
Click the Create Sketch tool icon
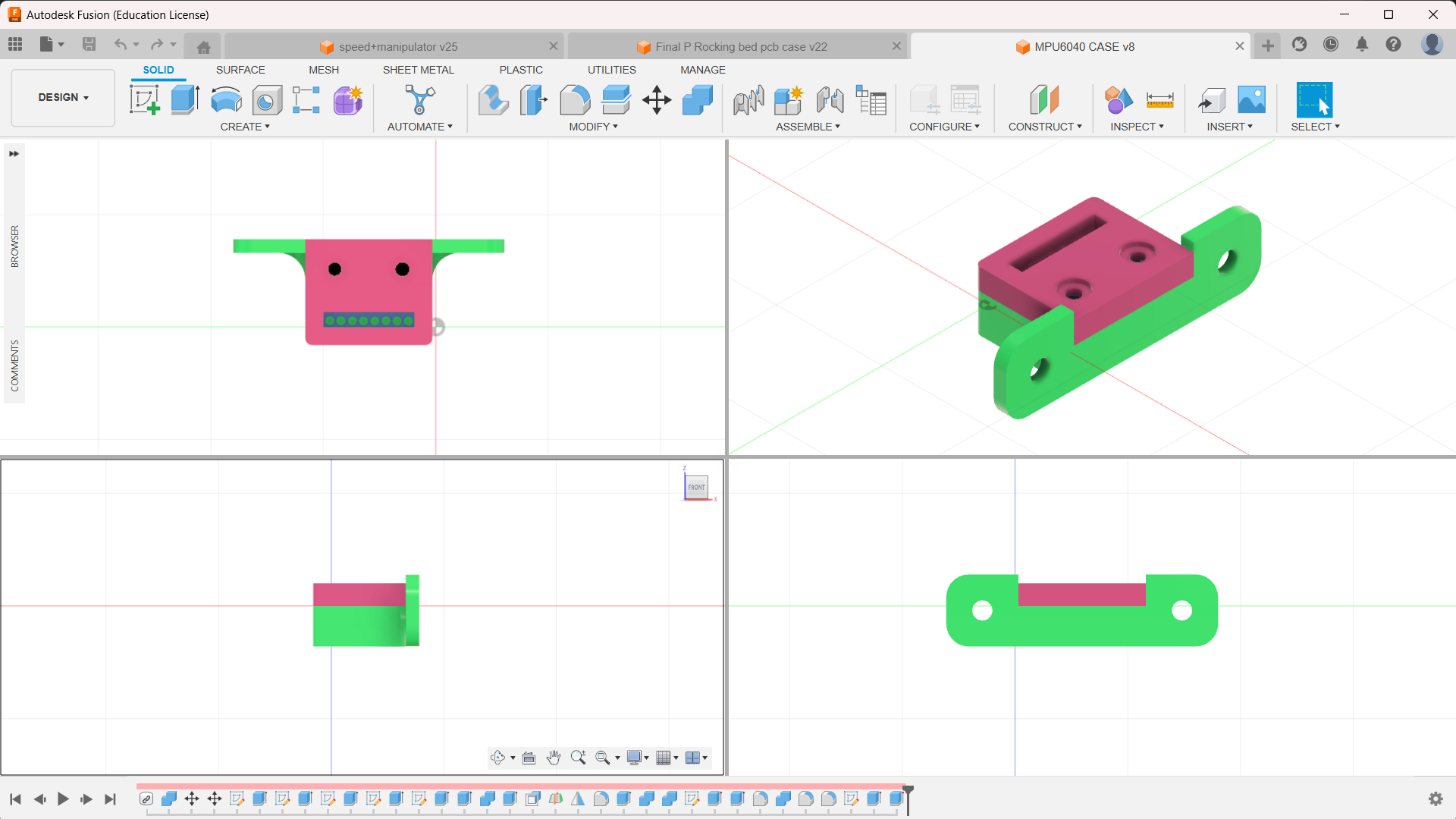tap(144, 100)
